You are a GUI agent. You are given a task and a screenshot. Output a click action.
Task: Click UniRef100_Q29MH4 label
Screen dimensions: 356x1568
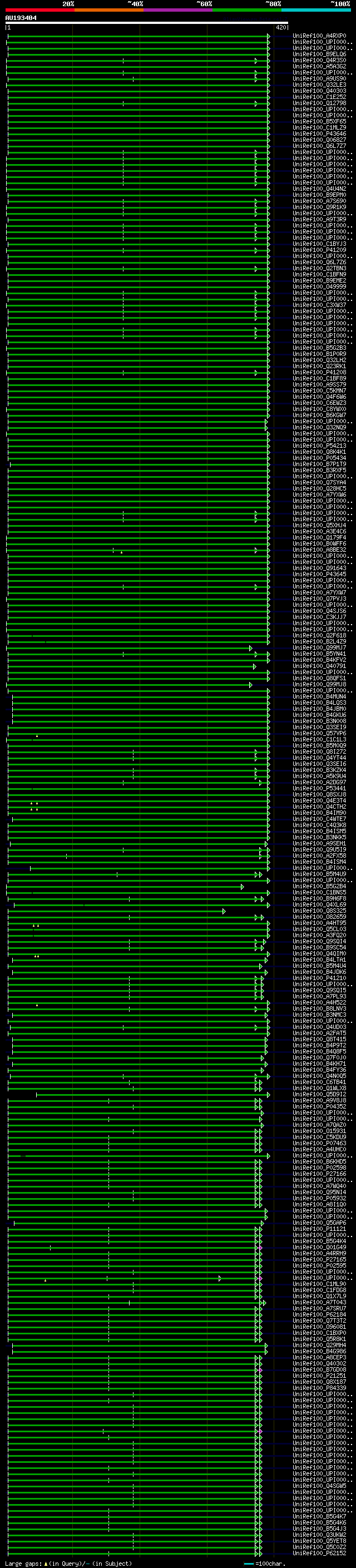[319, 1344]
